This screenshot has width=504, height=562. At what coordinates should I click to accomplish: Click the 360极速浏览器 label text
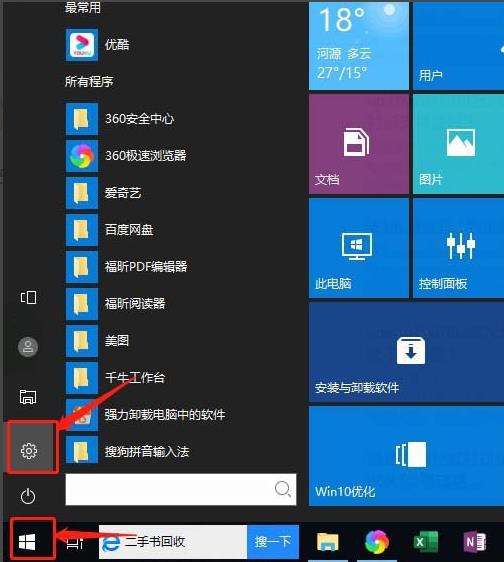146,155
